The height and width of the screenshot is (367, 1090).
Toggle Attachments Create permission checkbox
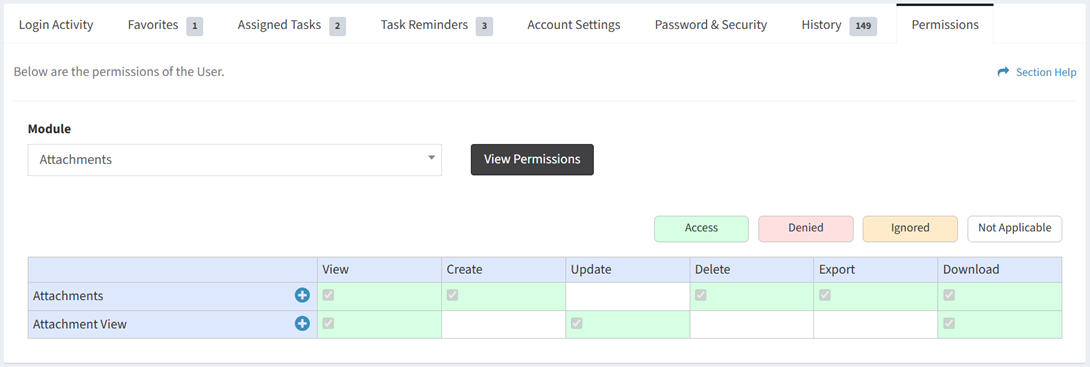(x=453, y=295)
